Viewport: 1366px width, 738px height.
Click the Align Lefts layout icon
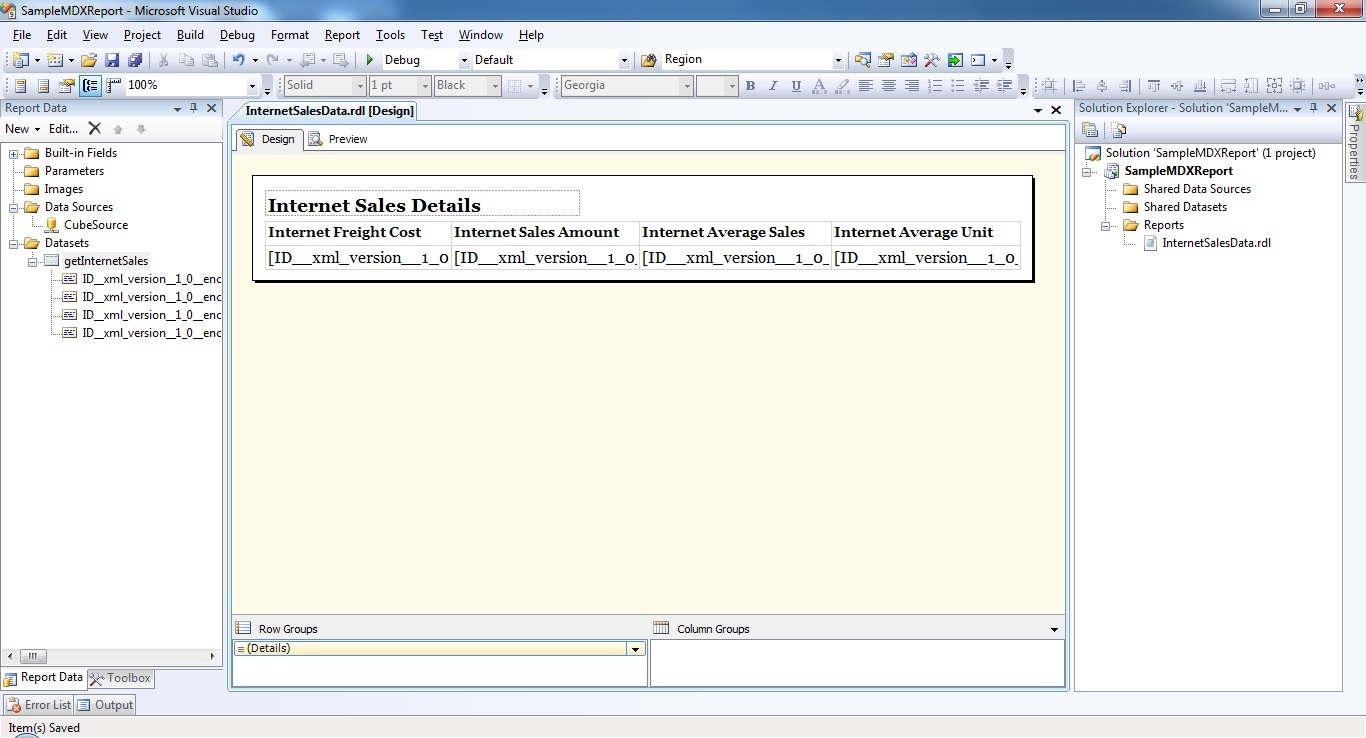click(x=1078, y=86)
